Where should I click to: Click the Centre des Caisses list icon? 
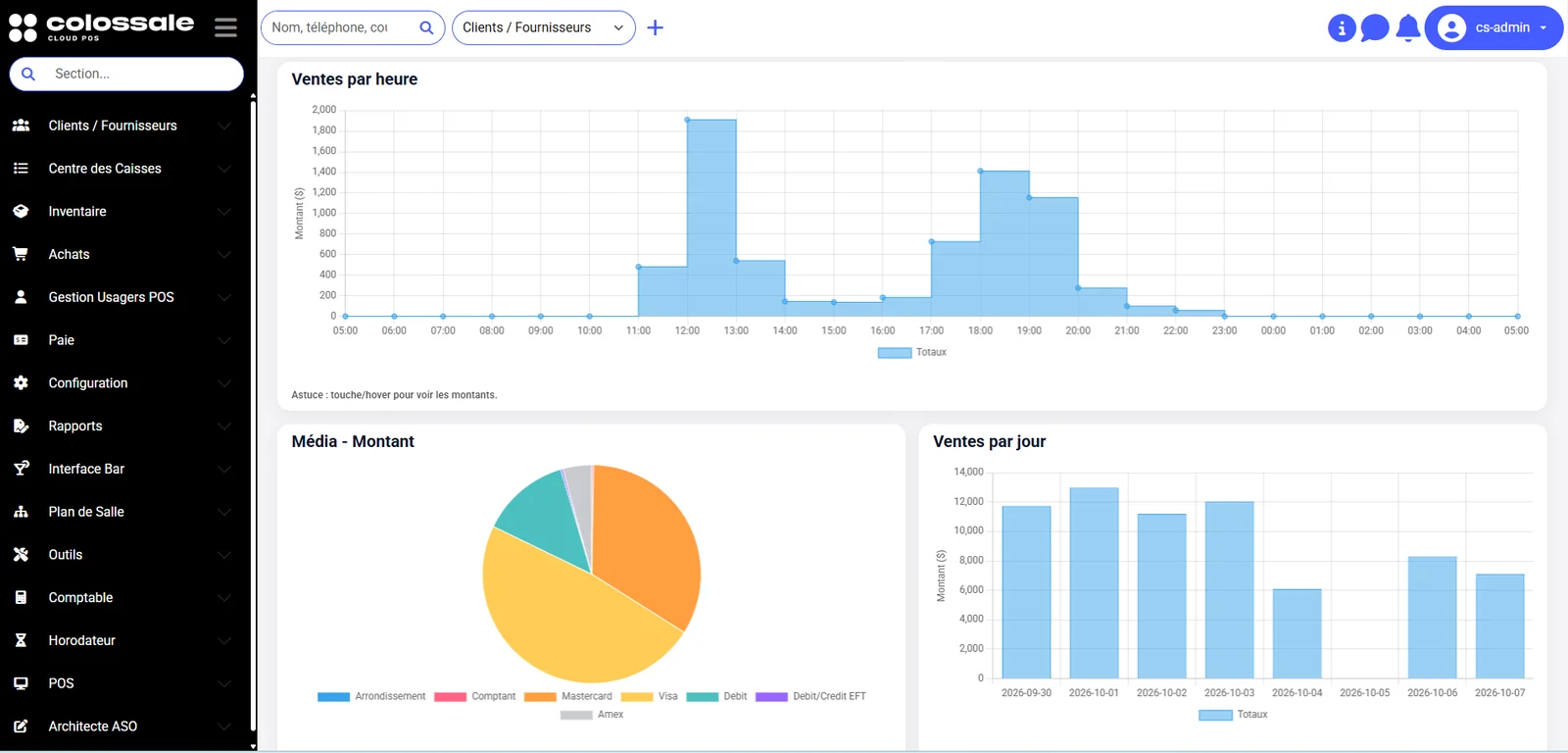pyautogui.click(x=21, y=169)
